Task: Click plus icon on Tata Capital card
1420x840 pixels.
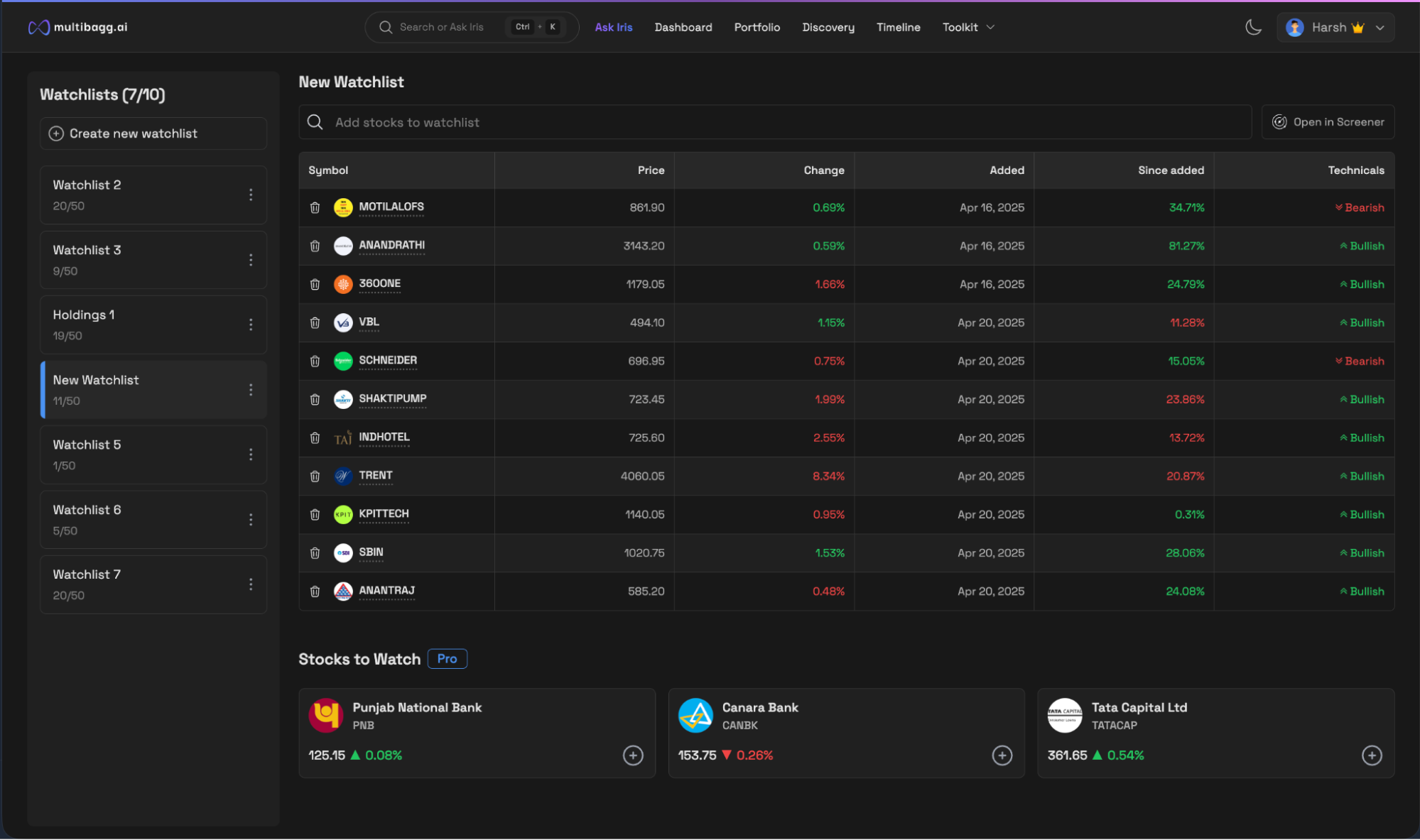Action: tap(1371, 756)
